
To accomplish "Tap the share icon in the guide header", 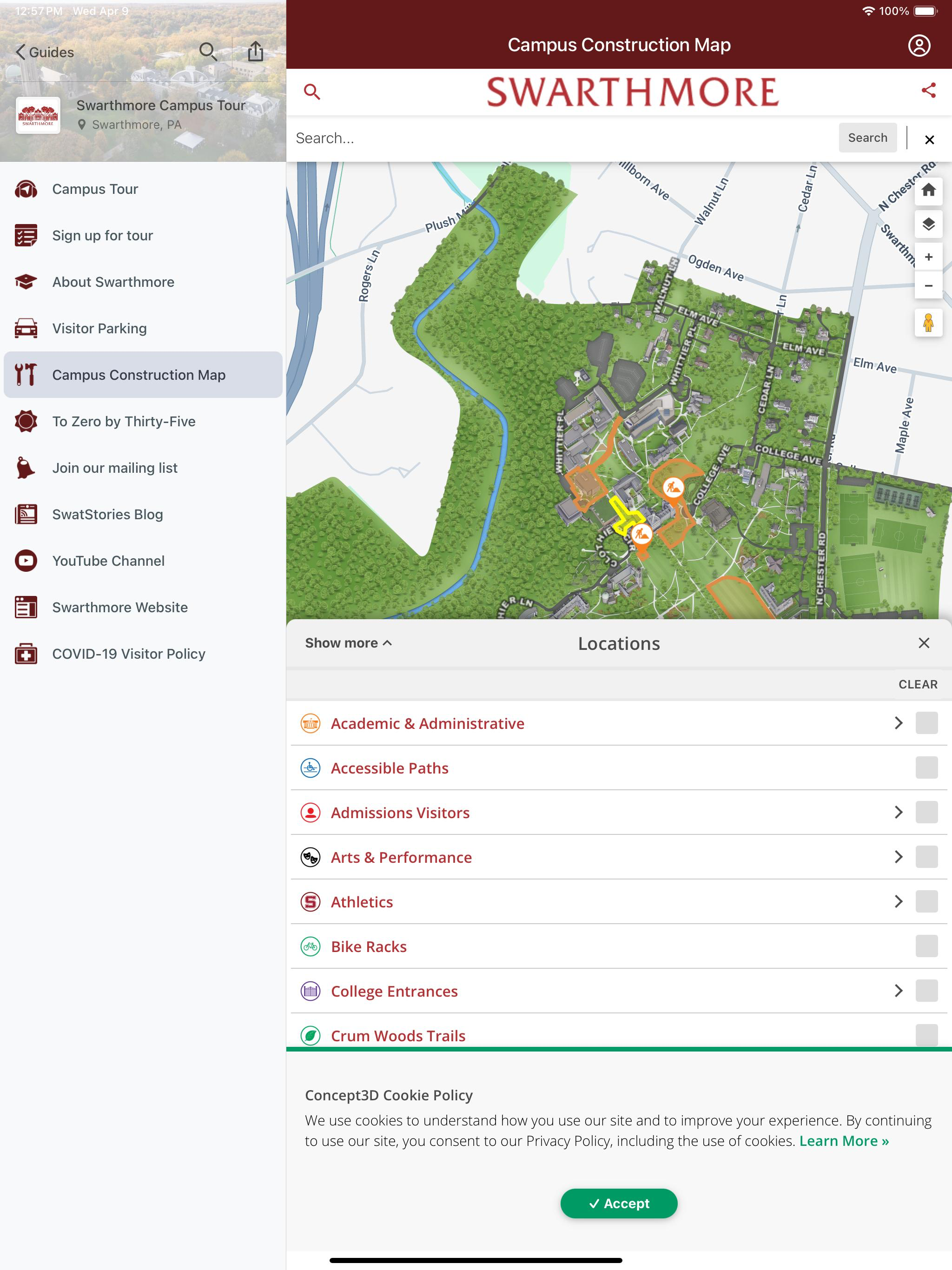I will pyautogui.click(x=256, y=52).
